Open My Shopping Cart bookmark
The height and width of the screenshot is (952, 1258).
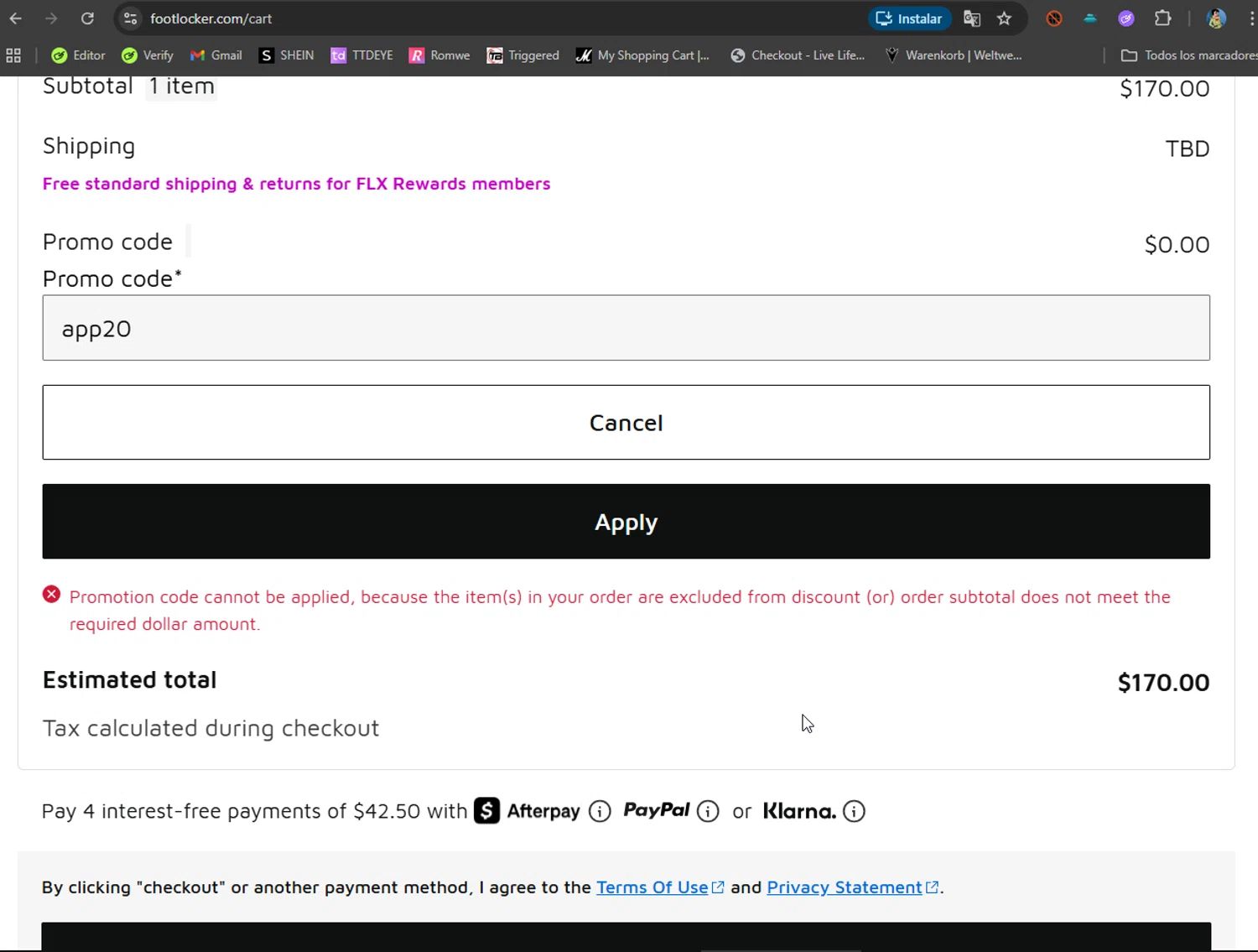pyautogui.click(x=642, y=55)
